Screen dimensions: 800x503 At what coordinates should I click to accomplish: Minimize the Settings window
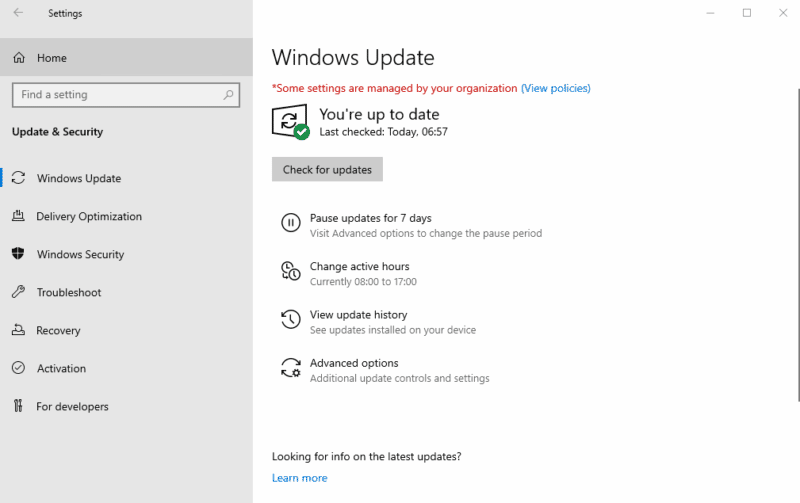(710, 13)
